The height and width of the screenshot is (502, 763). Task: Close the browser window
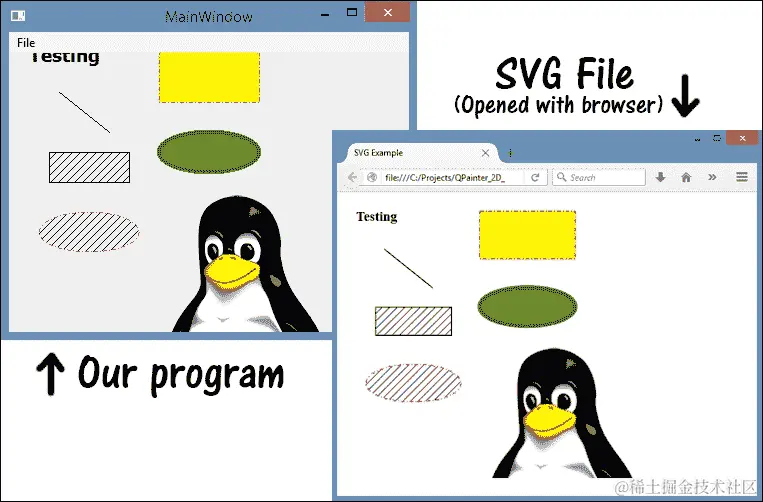pyautogui.click(x=742, y=138)
